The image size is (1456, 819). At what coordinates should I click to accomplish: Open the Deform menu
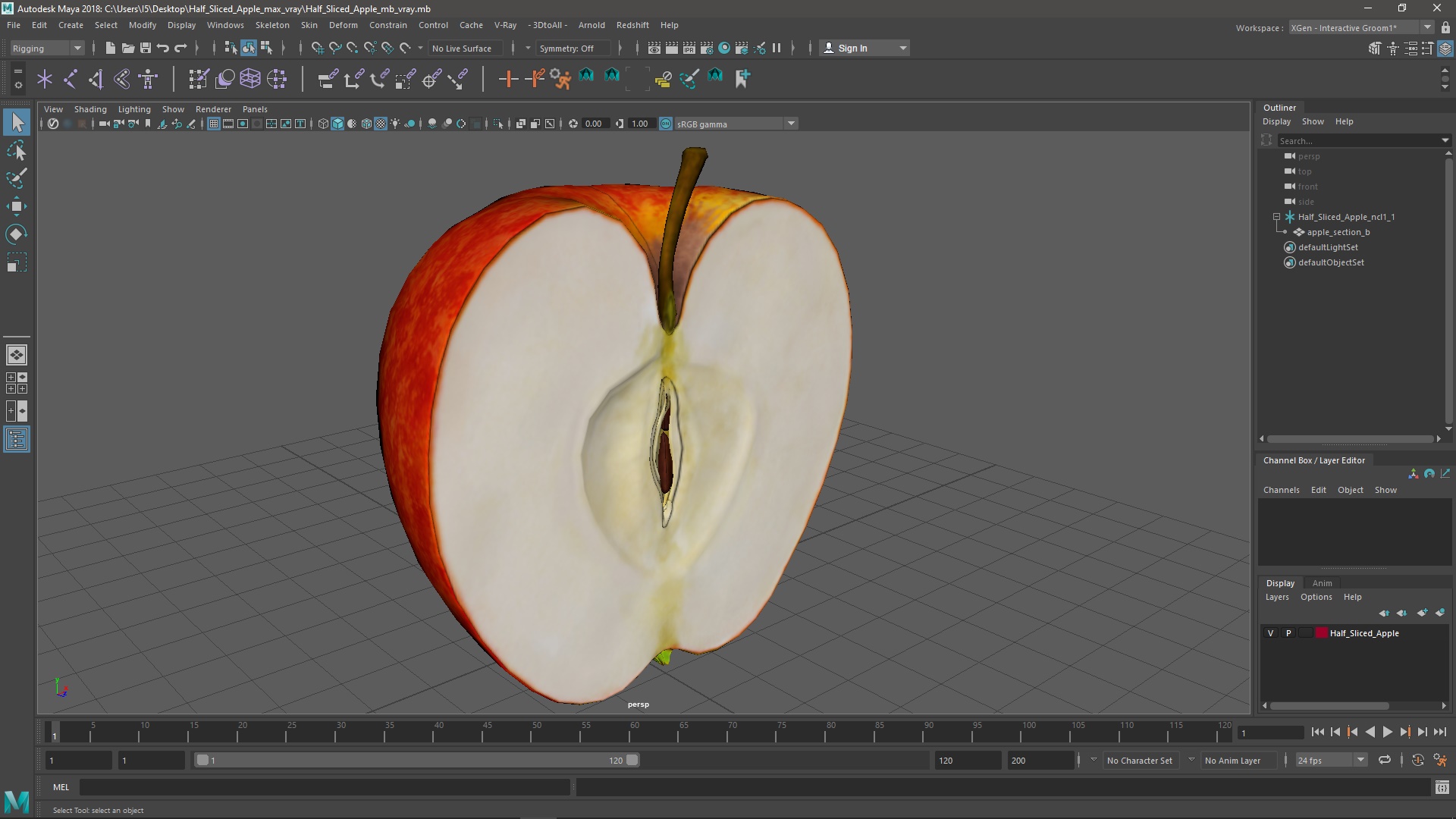[x=343, y=25]
